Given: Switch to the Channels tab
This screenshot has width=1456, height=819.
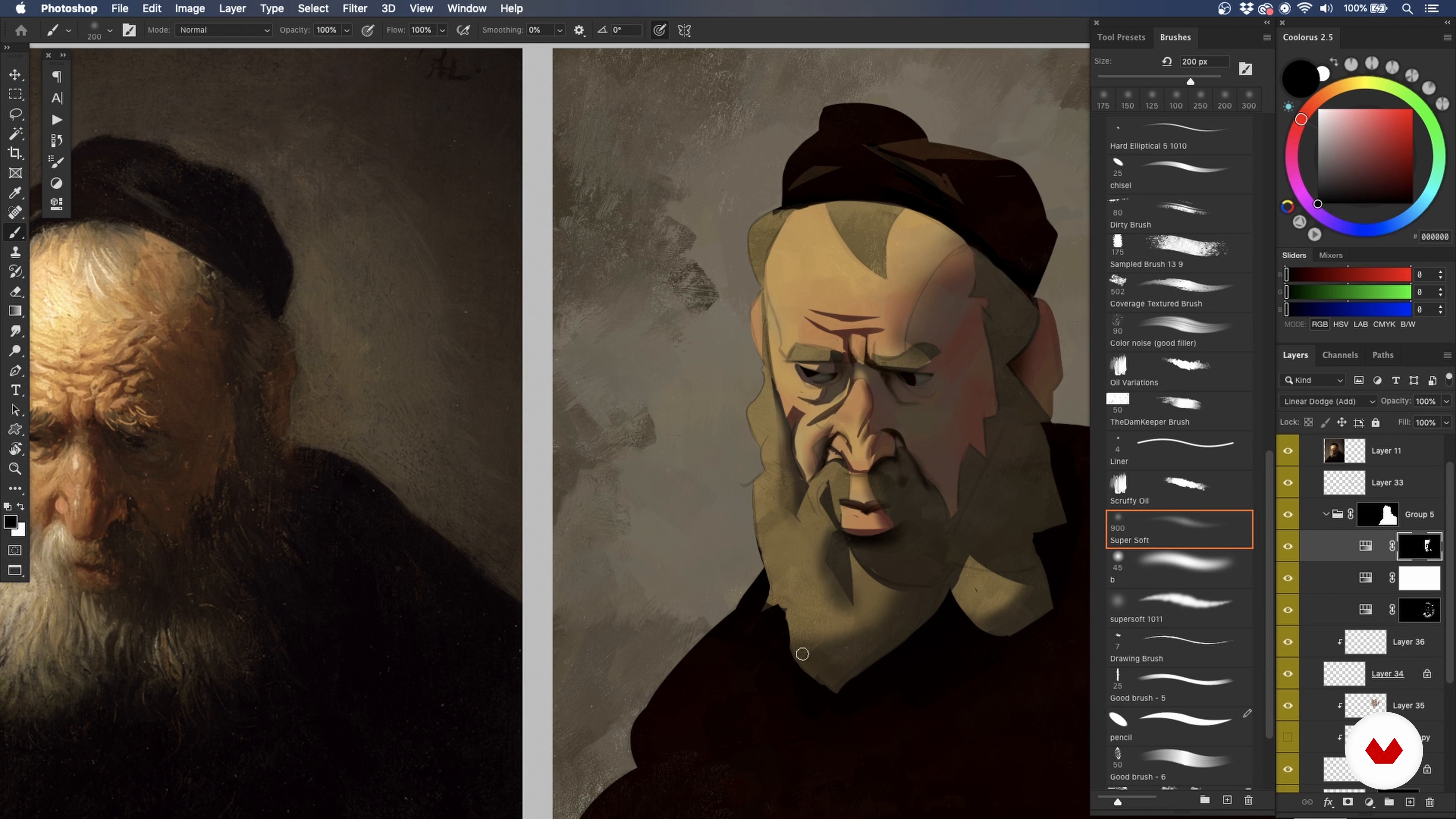Looking at the screenshot, I should [x=1340, y=355].
